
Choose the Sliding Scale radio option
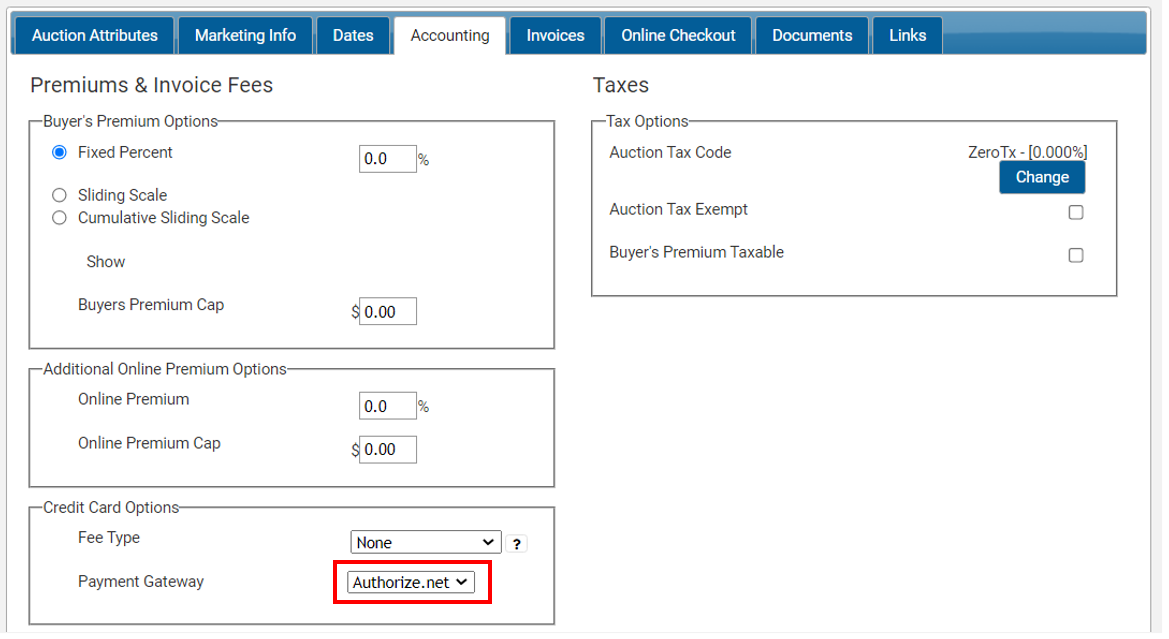pos(59,196)
